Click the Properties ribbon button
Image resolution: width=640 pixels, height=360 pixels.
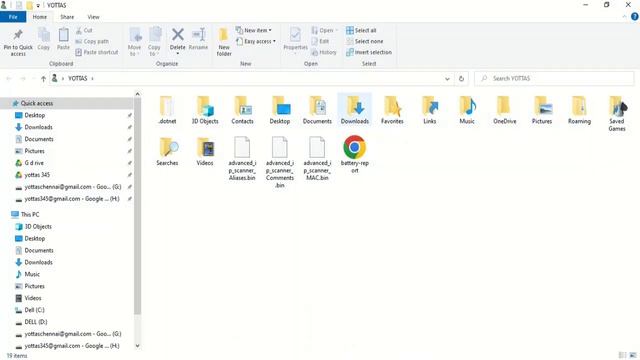[295, 40]
